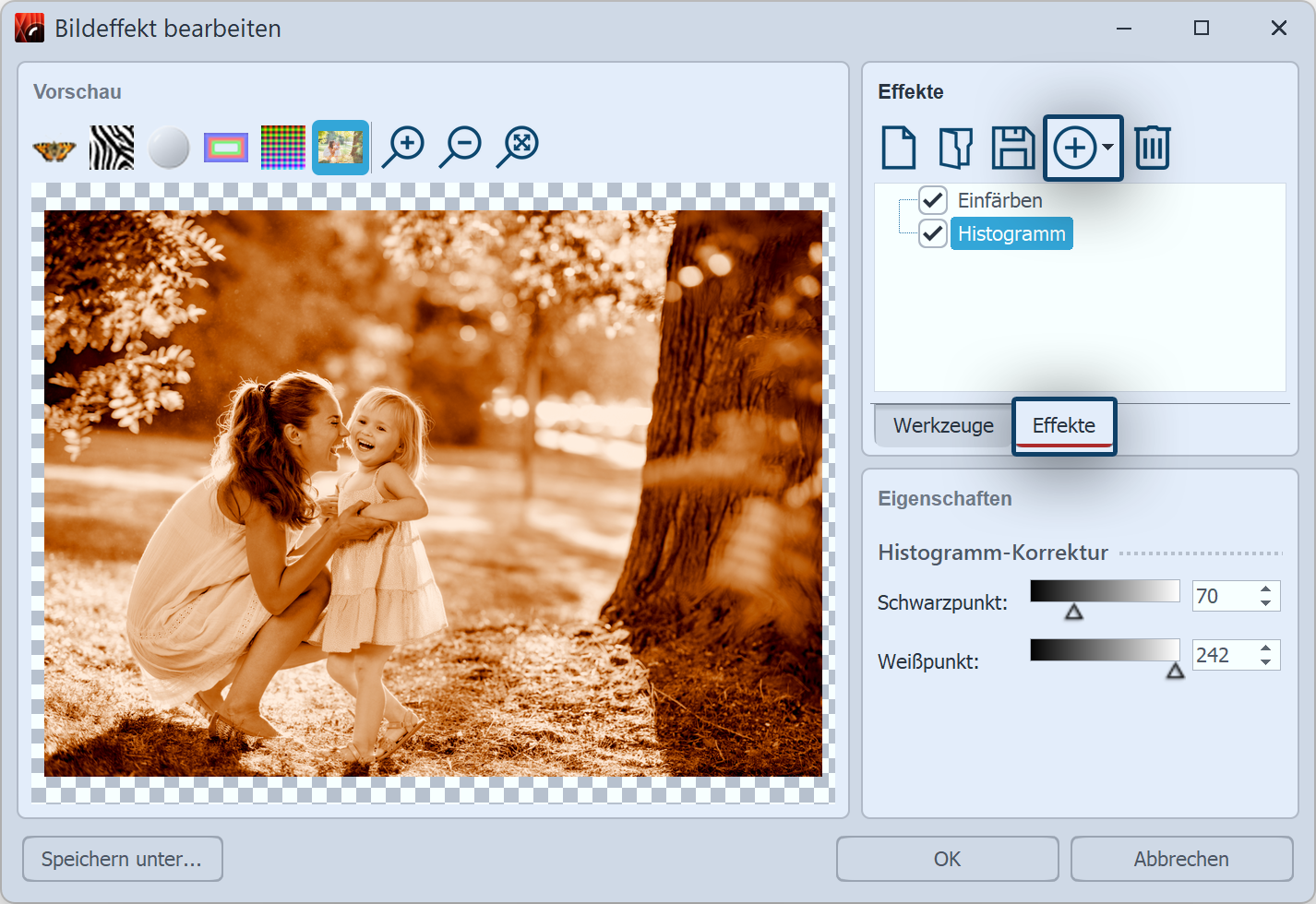The width and height of the screenshot is (1316, 904).
Task: Confirm changes with the OK button
Action: 947,859
